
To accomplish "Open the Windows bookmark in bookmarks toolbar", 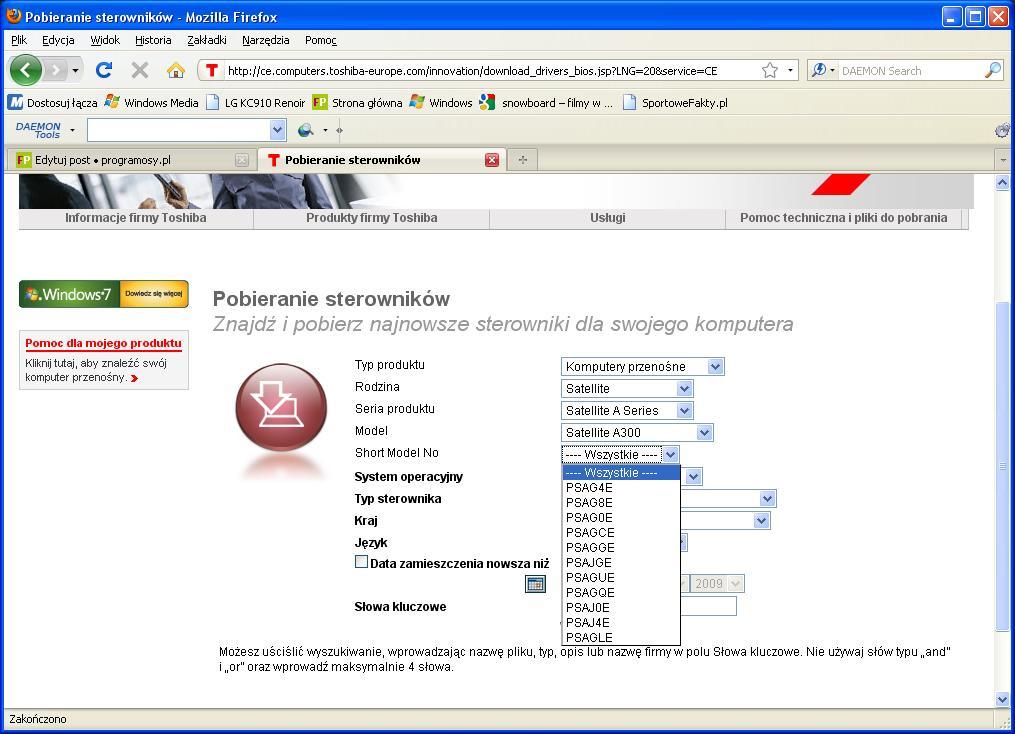I will point(441,102).
